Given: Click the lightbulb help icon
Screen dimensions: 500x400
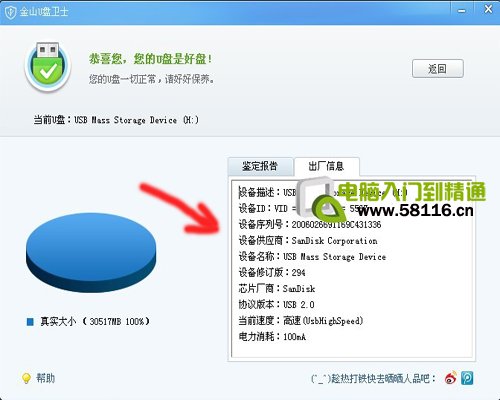Looking at the screenshot, I should coord(26,378).
